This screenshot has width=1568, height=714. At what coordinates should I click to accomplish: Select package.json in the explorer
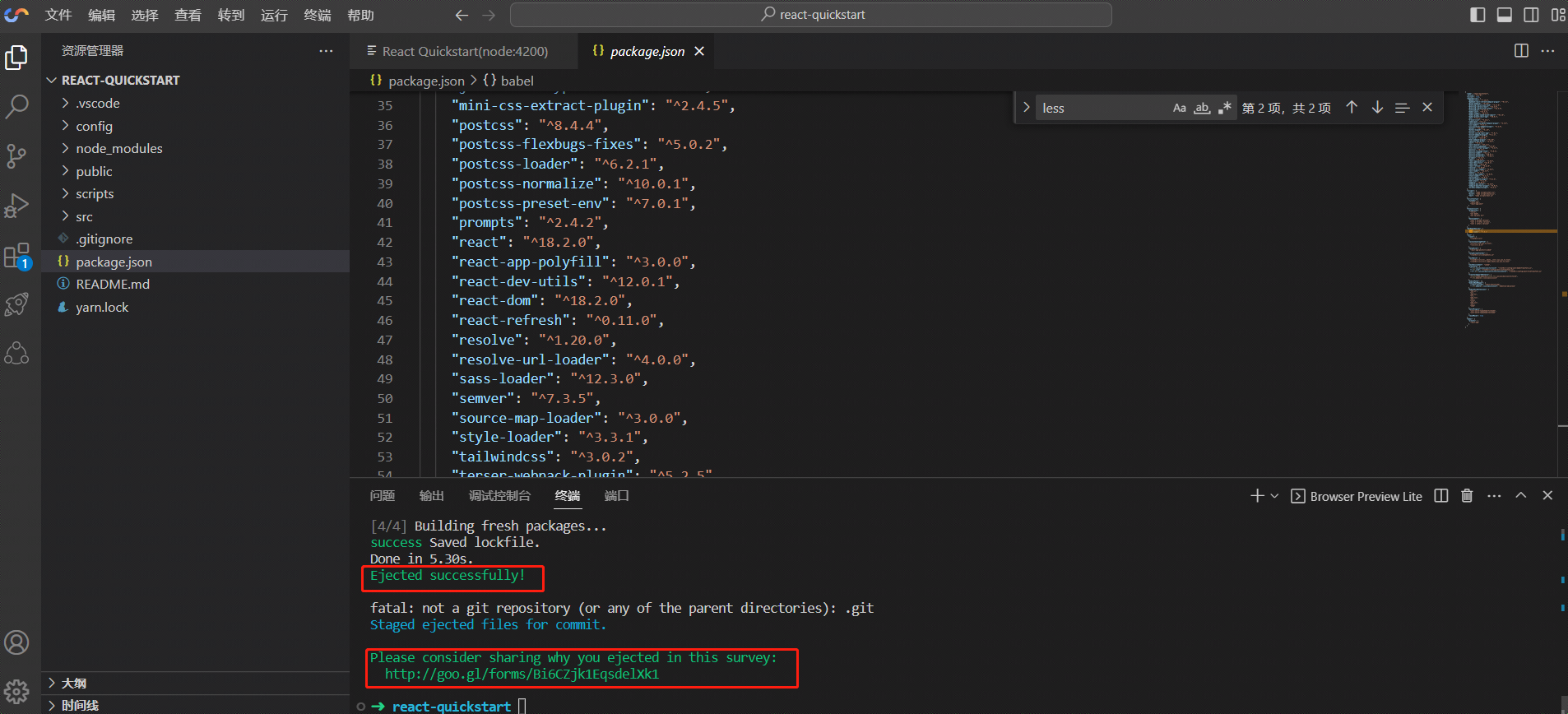196,262
